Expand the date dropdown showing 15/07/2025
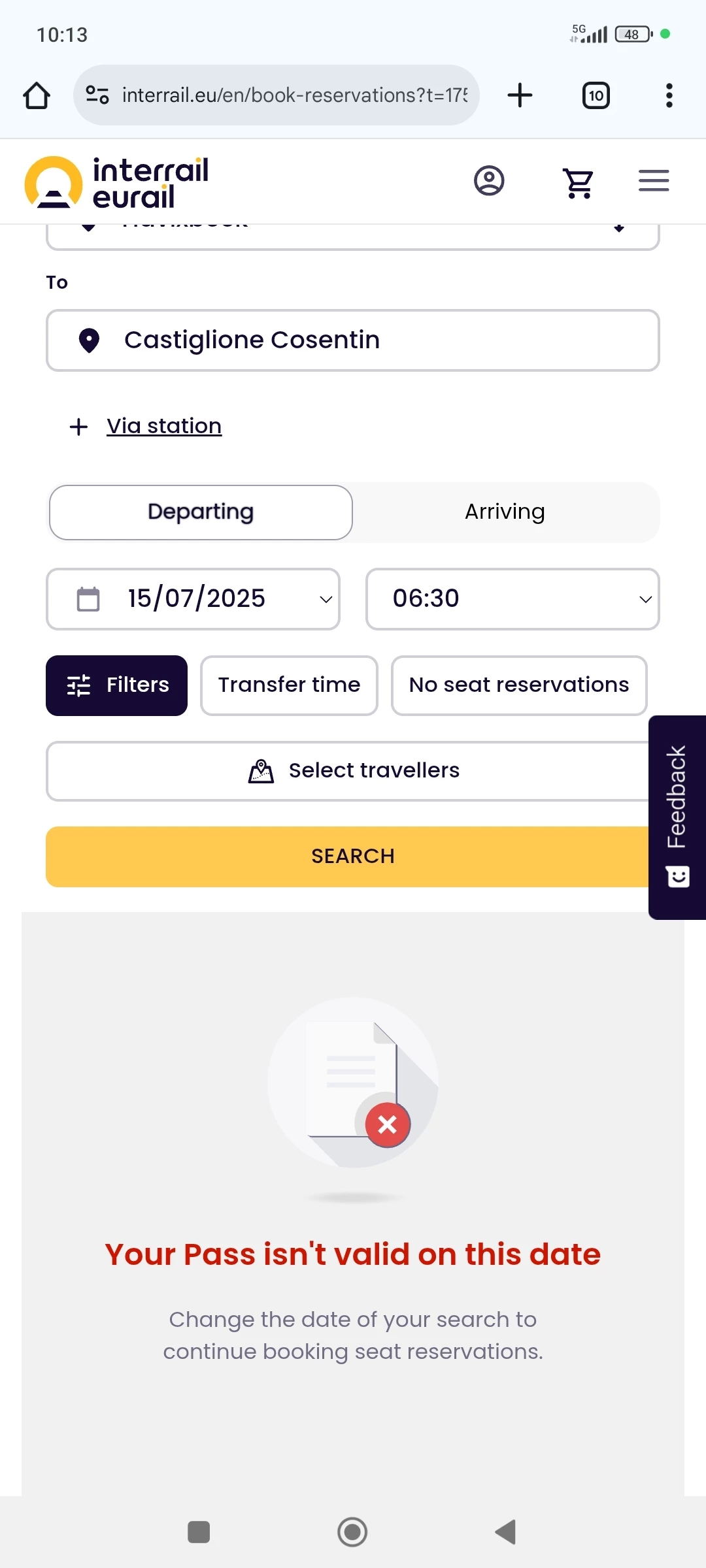Screen dimensions: 706x1568 point(193,599)
